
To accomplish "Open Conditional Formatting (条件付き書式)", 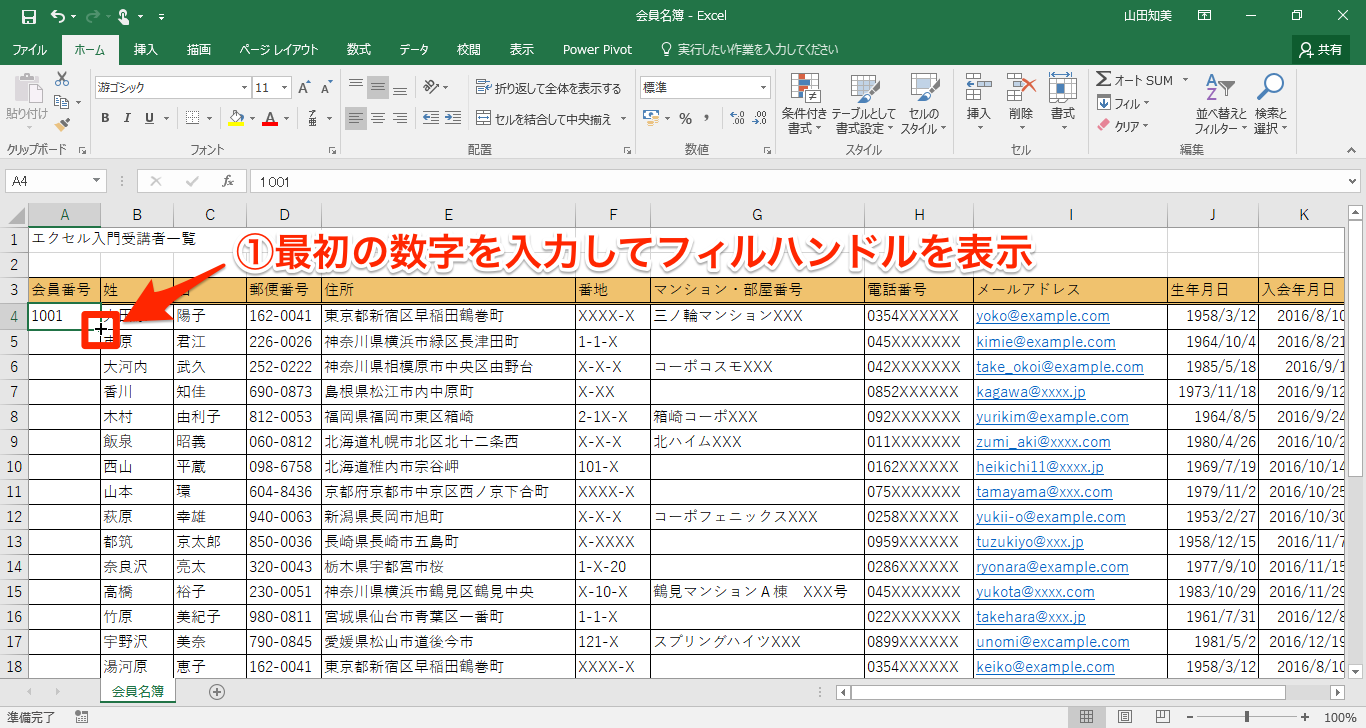I will pos(805,104).
